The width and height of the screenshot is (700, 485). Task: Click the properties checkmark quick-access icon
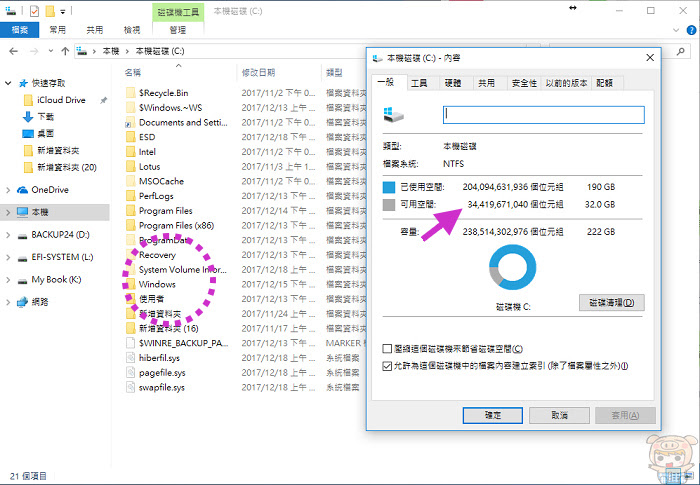(x=34, y=11)
